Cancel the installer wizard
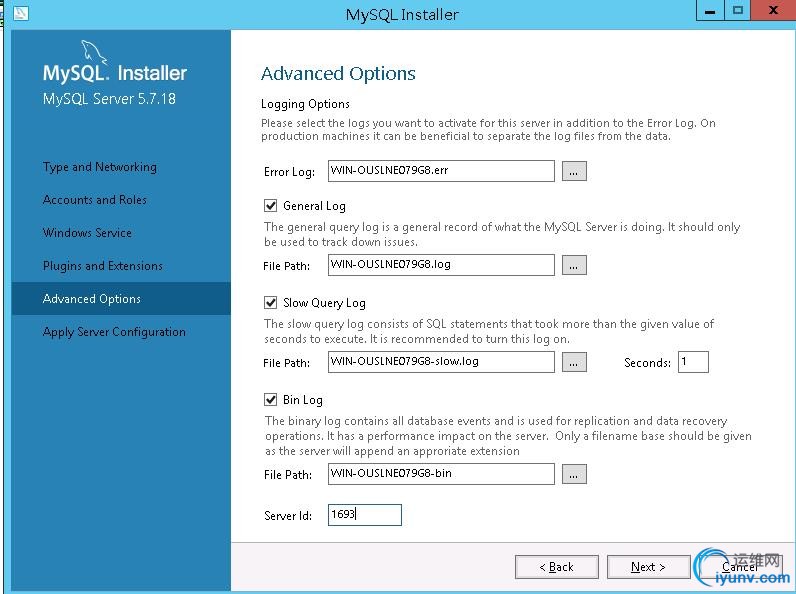The image size is (796, 594). click(x=740, y=567)
